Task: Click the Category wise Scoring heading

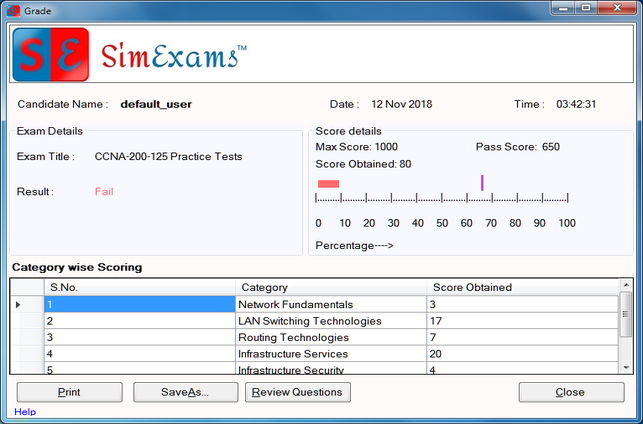Action: point(77,267)
